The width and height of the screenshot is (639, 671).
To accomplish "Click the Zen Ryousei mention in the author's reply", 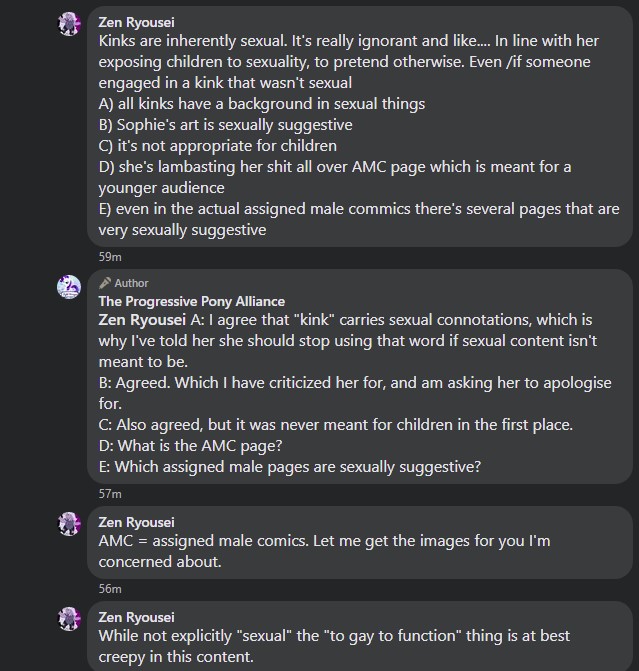I will click(x=142, y=320).
